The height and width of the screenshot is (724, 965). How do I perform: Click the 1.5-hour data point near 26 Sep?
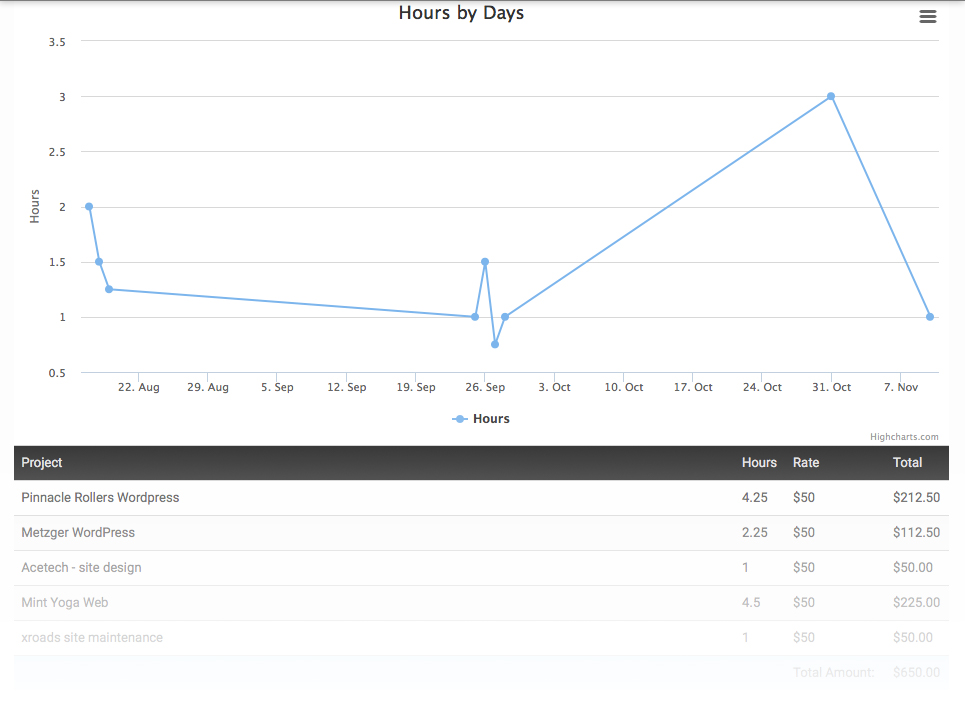point(485,262)
